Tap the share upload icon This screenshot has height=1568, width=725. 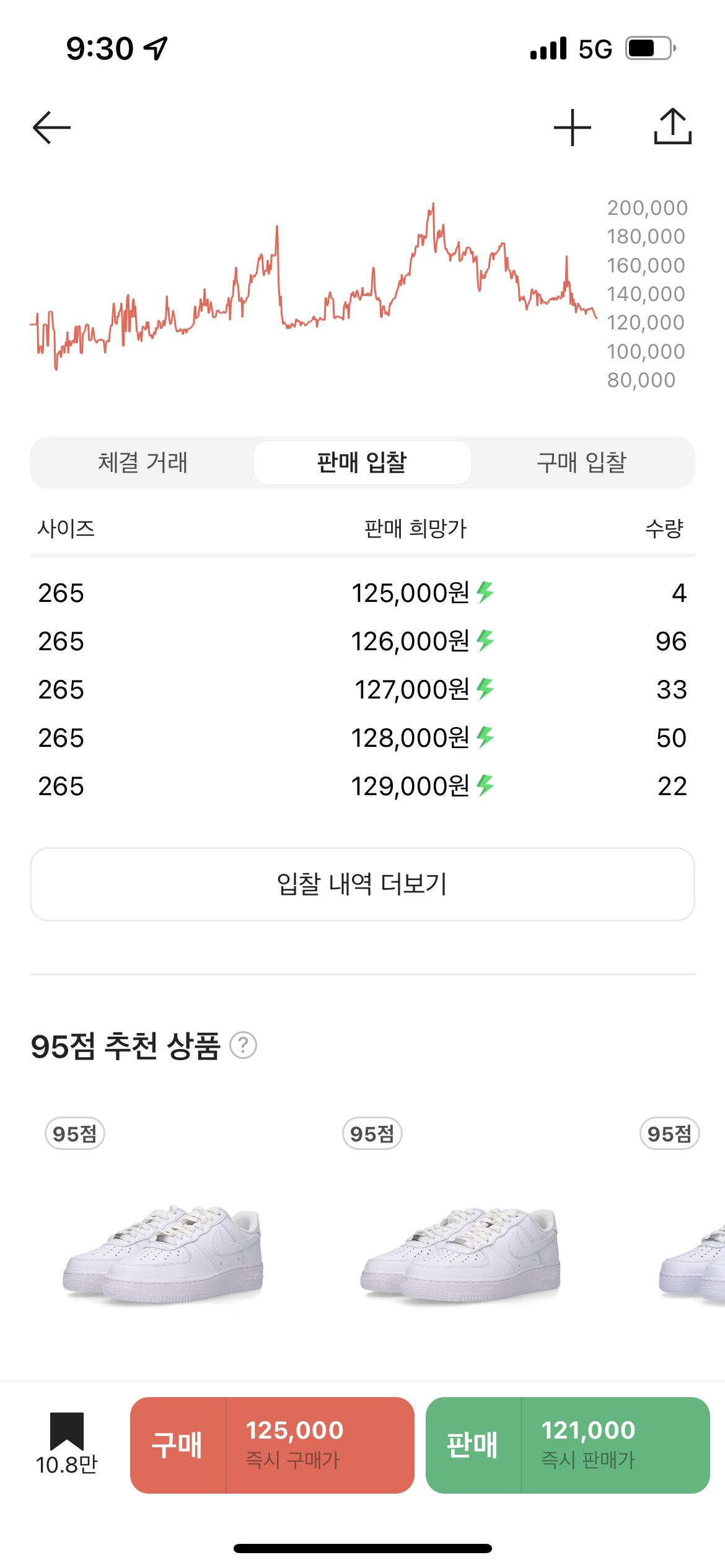click(x=672, y=127)
